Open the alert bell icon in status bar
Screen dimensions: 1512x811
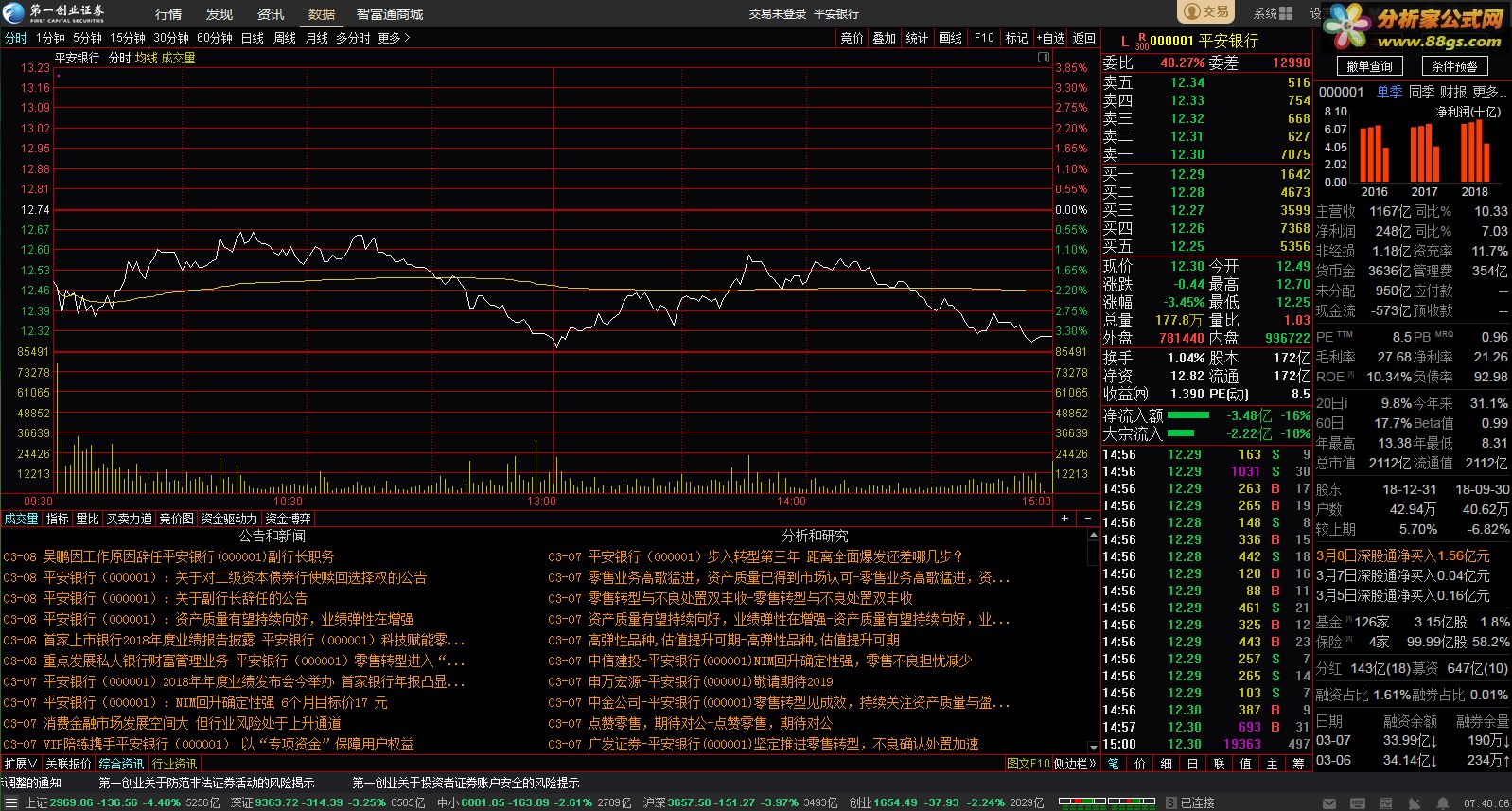(1443, 803)
